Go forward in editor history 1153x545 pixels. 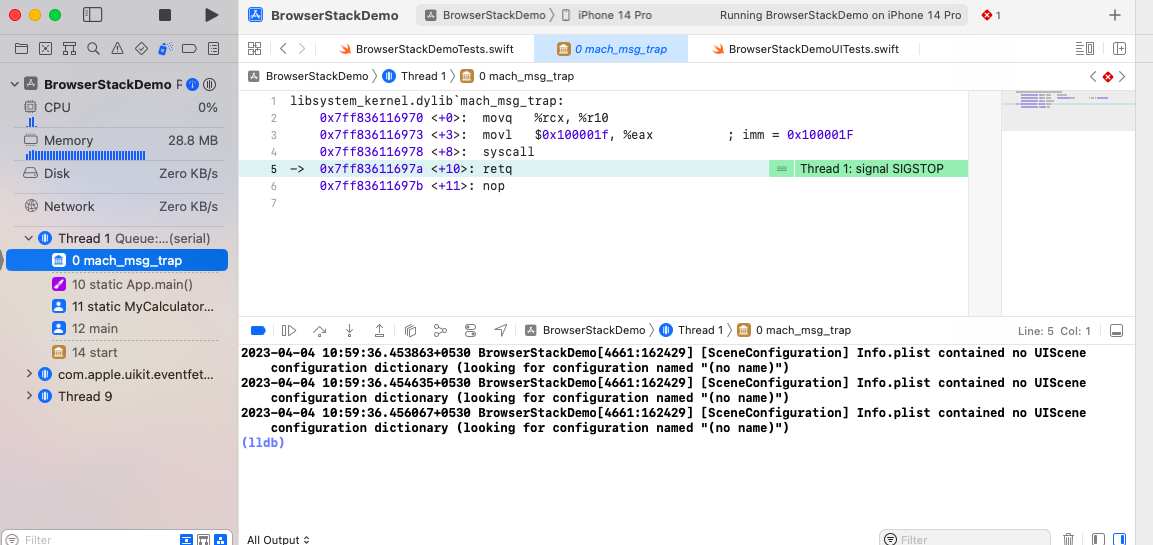[x=302, y=49]
